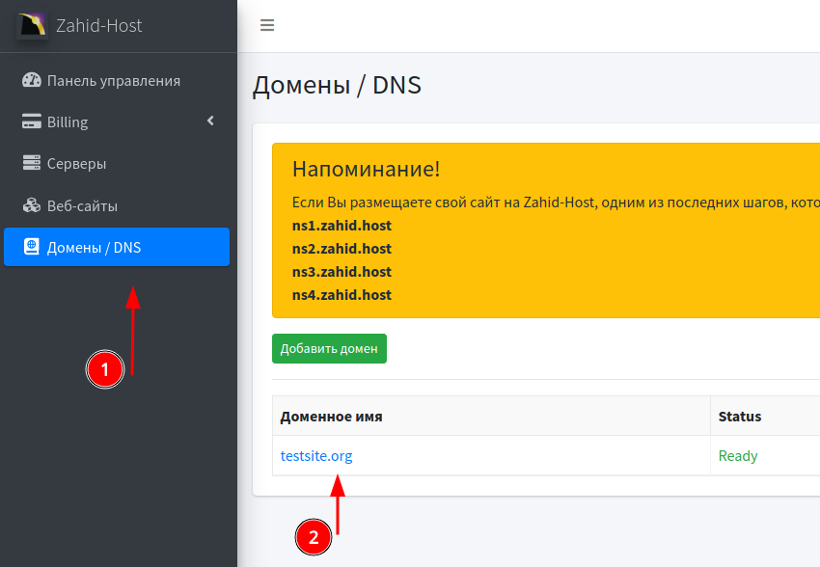Click the Домены / DNS globe icon
This screenshot has width=820, height=567.
click(x=31, y=247)
